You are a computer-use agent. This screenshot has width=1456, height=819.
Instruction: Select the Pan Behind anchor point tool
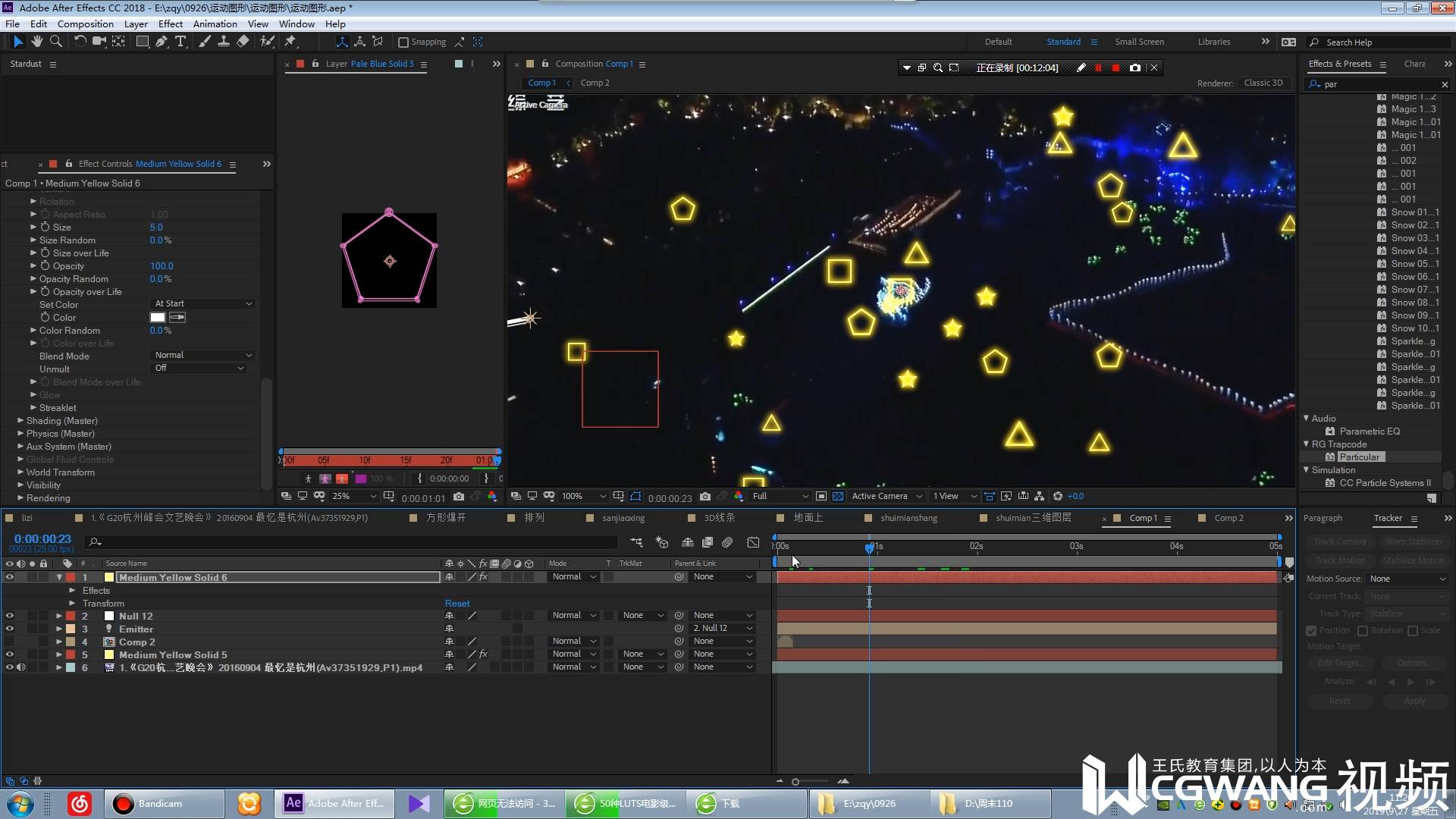pos(119,42)
